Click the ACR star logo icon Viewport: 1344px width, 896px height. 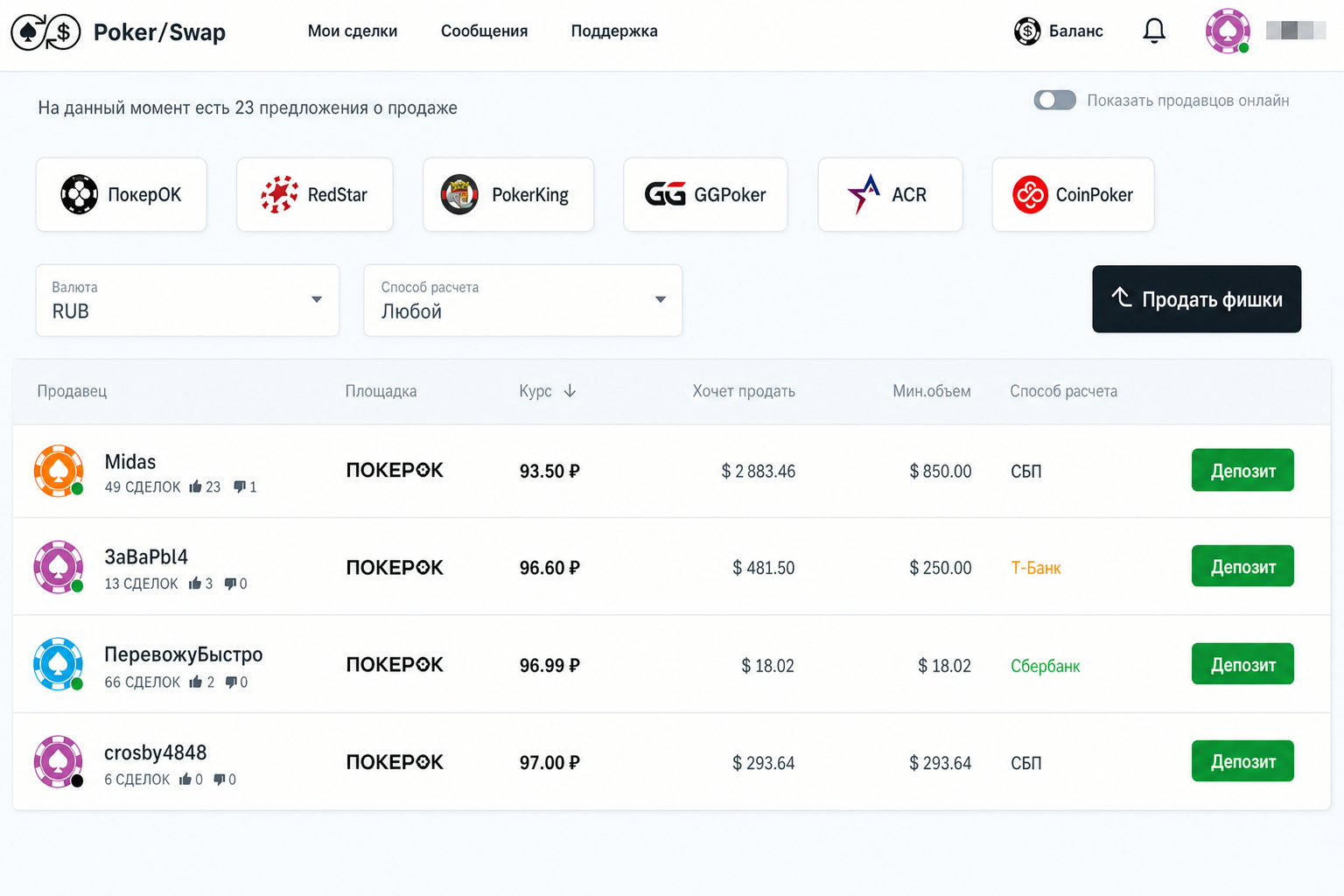[x=864, y=194]
